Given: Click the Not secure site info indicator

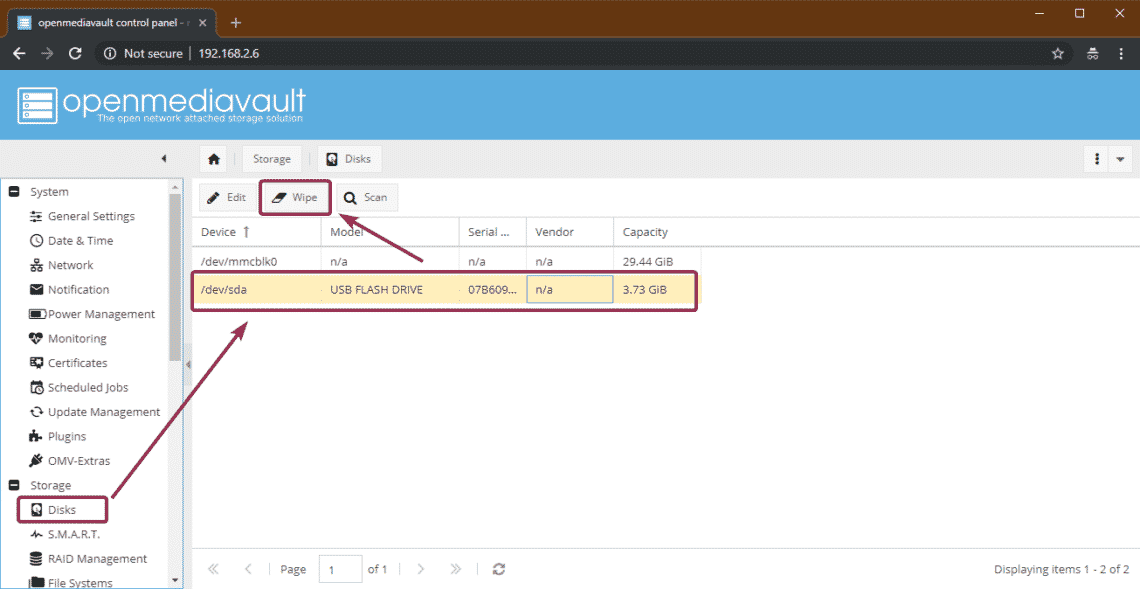Looking at the screenshot, I should 142,53.
